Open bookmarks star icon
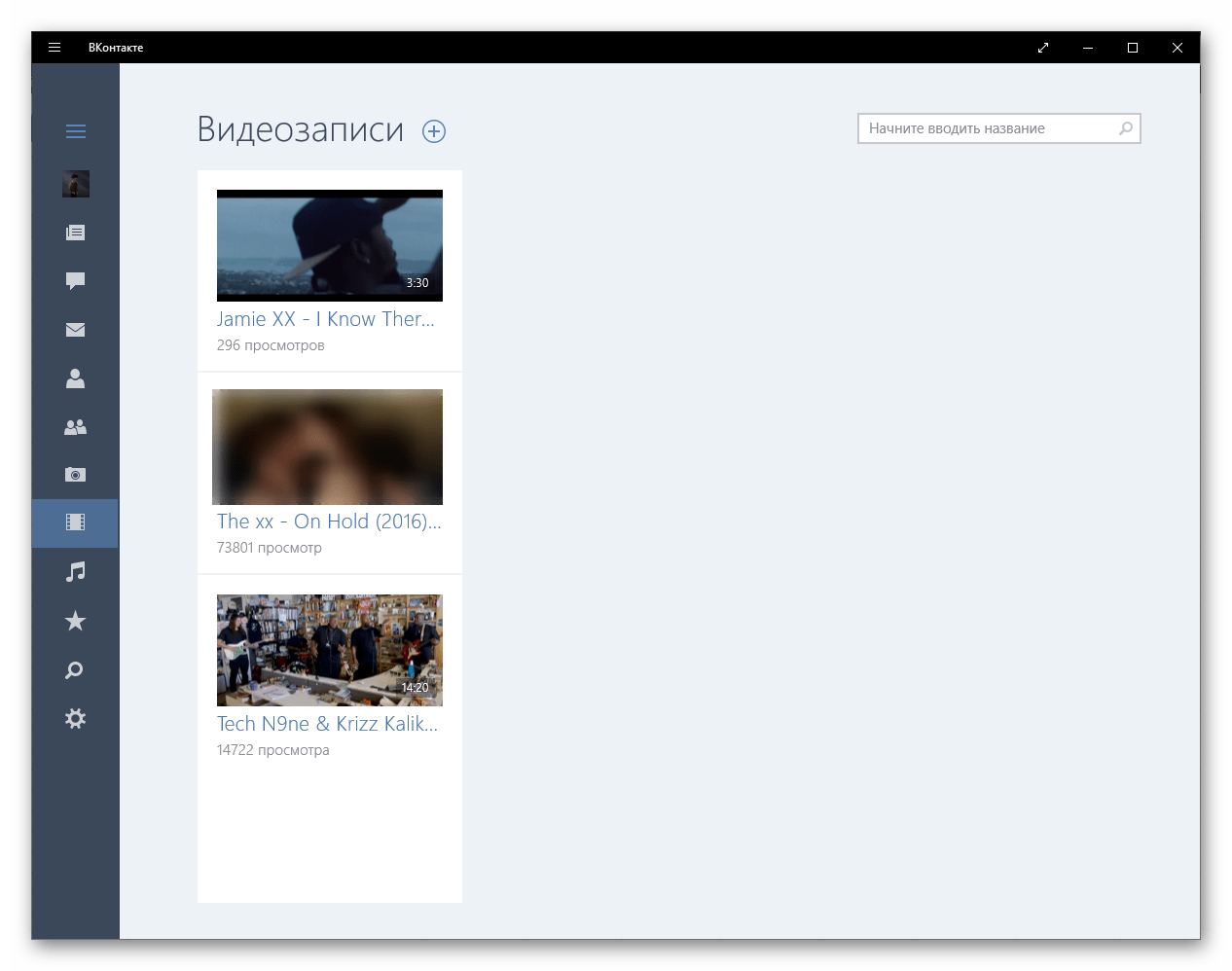Image resolution: width=1232 pixels, height=971 pixels. coord(76,621)
